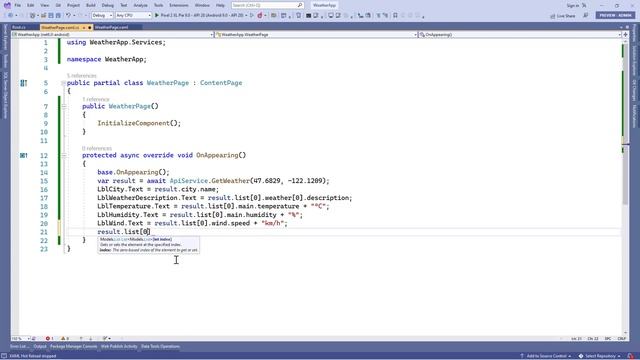The image size is (640, 360).
Task: Click the Hot Reload flame icon
Action: point(260,16)
